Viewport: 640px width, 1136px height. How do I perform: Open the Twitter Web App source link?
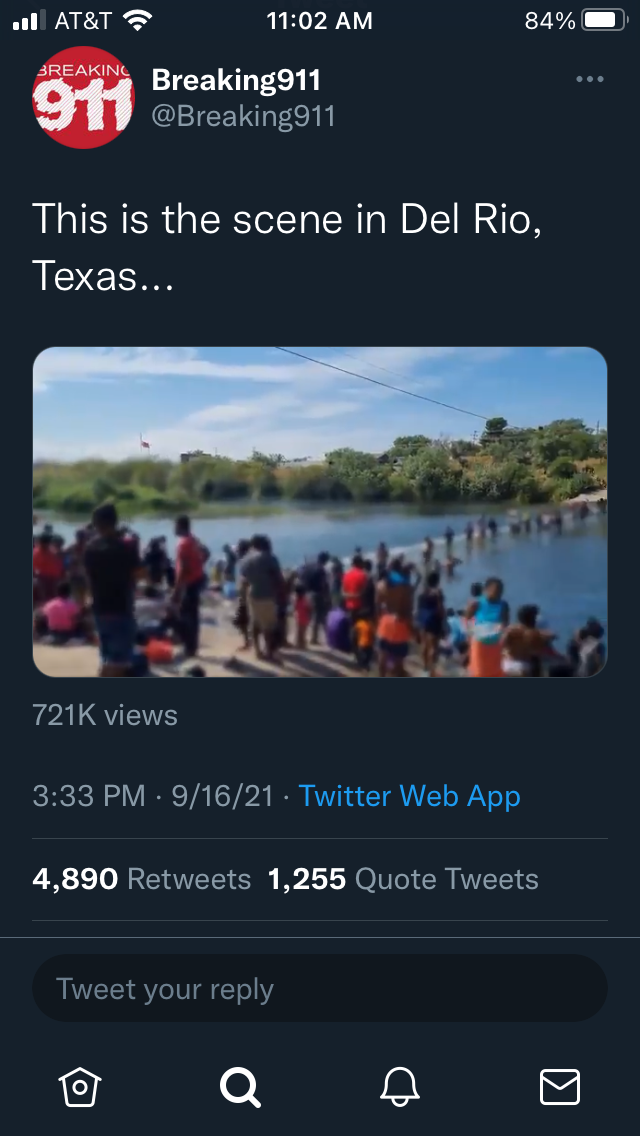[410, 796]
